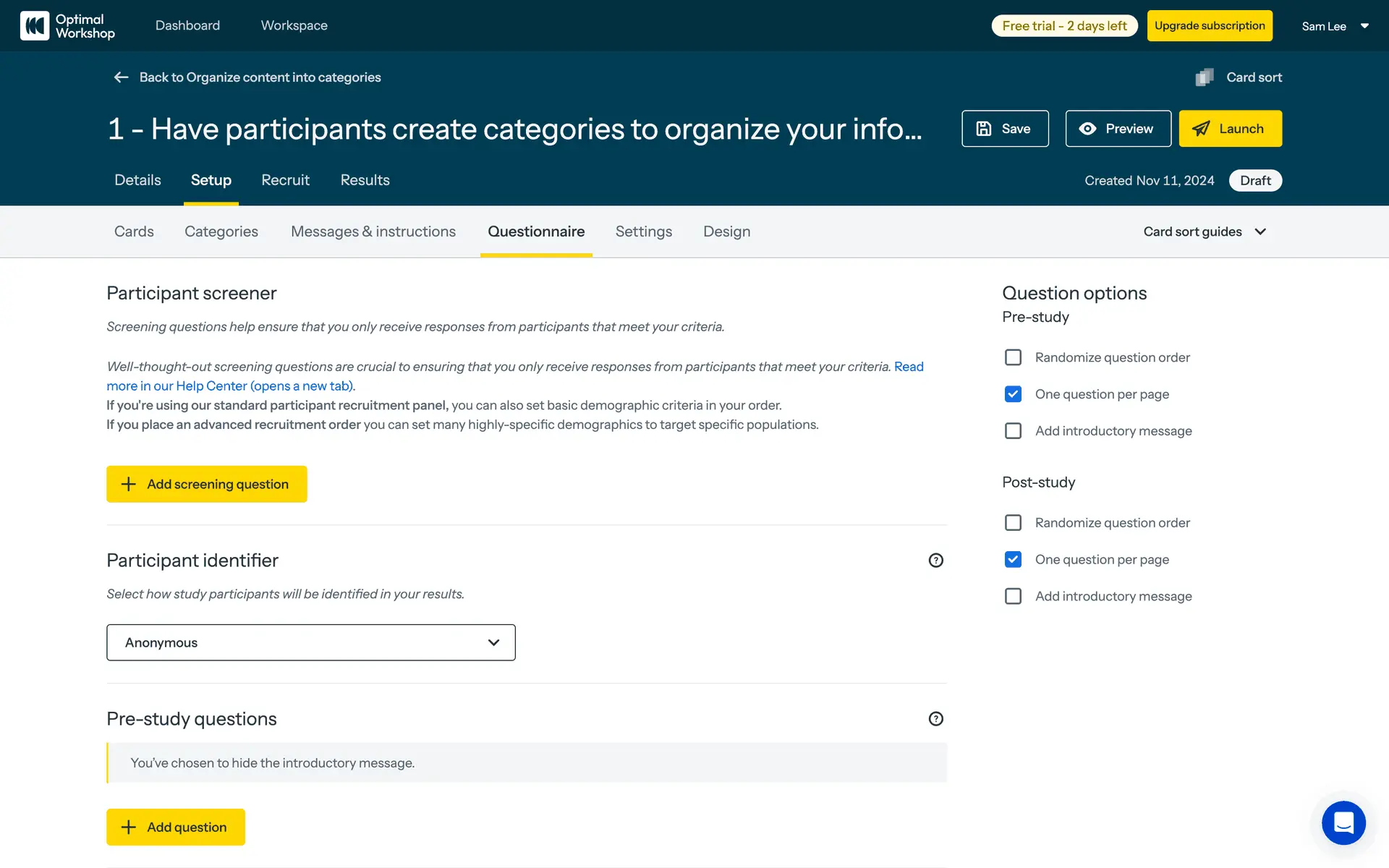Click the back arrow icon
The height and width of the screenshot is (868, 1389).
(x=121, y=77)
